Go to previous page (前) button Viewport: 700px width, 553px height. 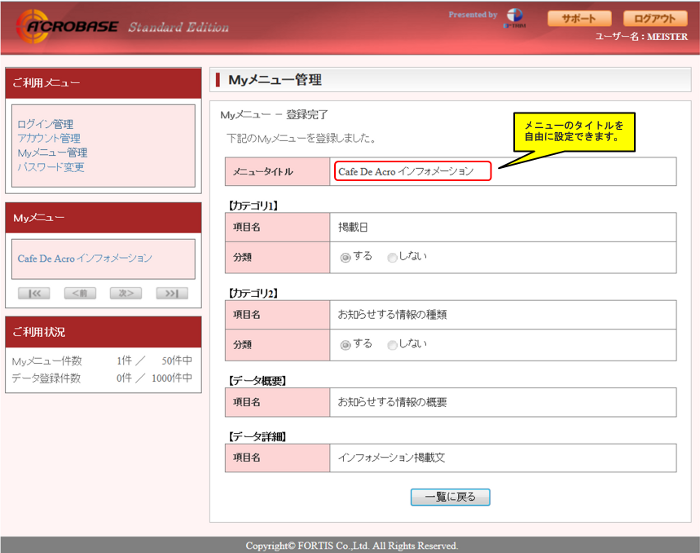80,293
